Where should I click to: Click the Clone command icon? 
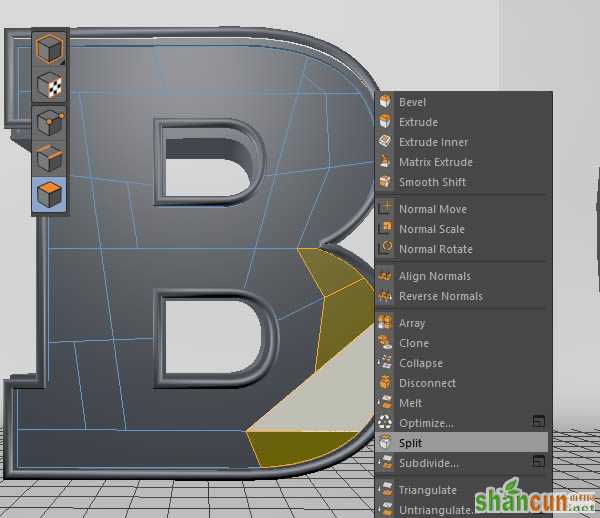385,342
